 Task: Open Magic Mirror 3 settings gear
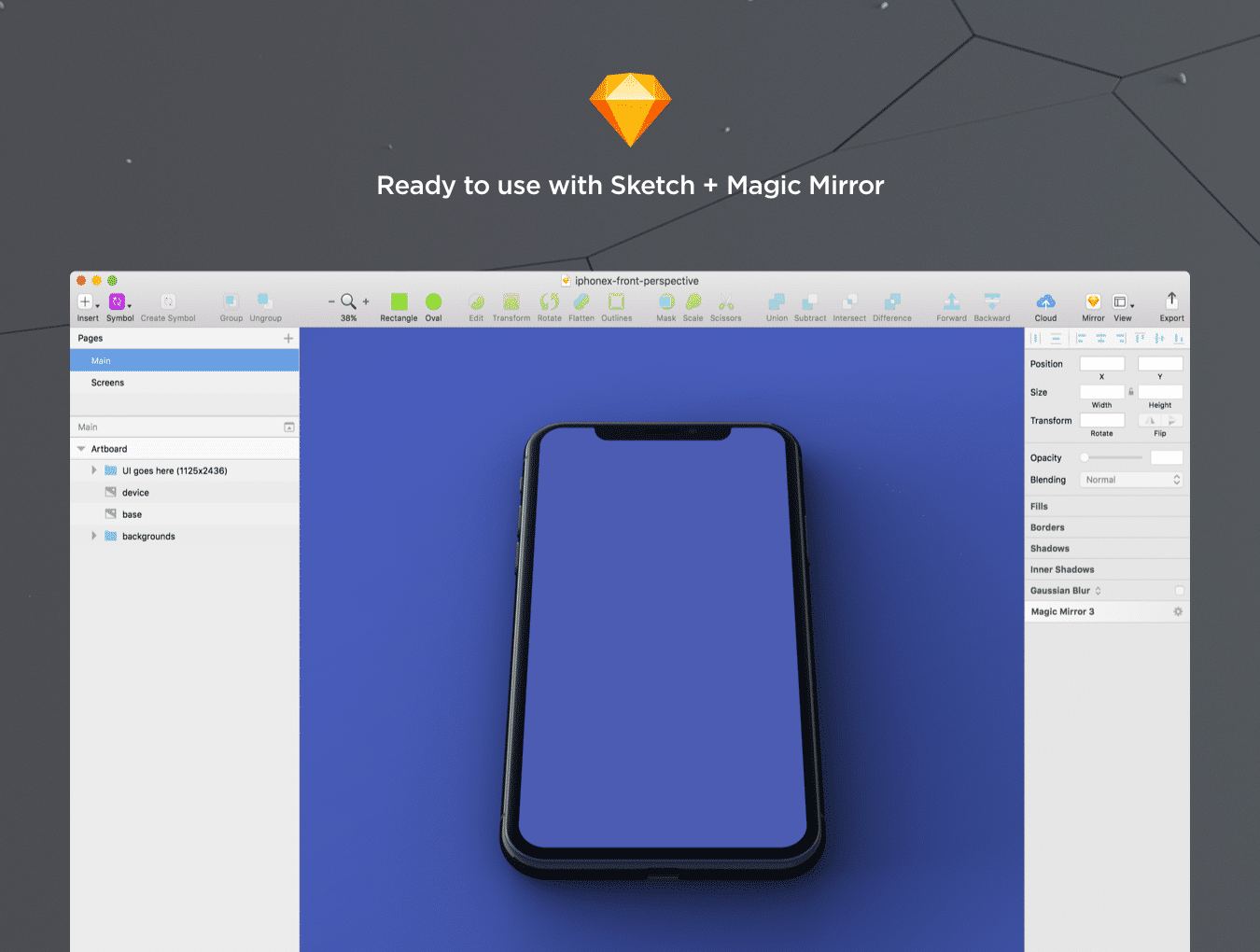[x=1178, y=612]
